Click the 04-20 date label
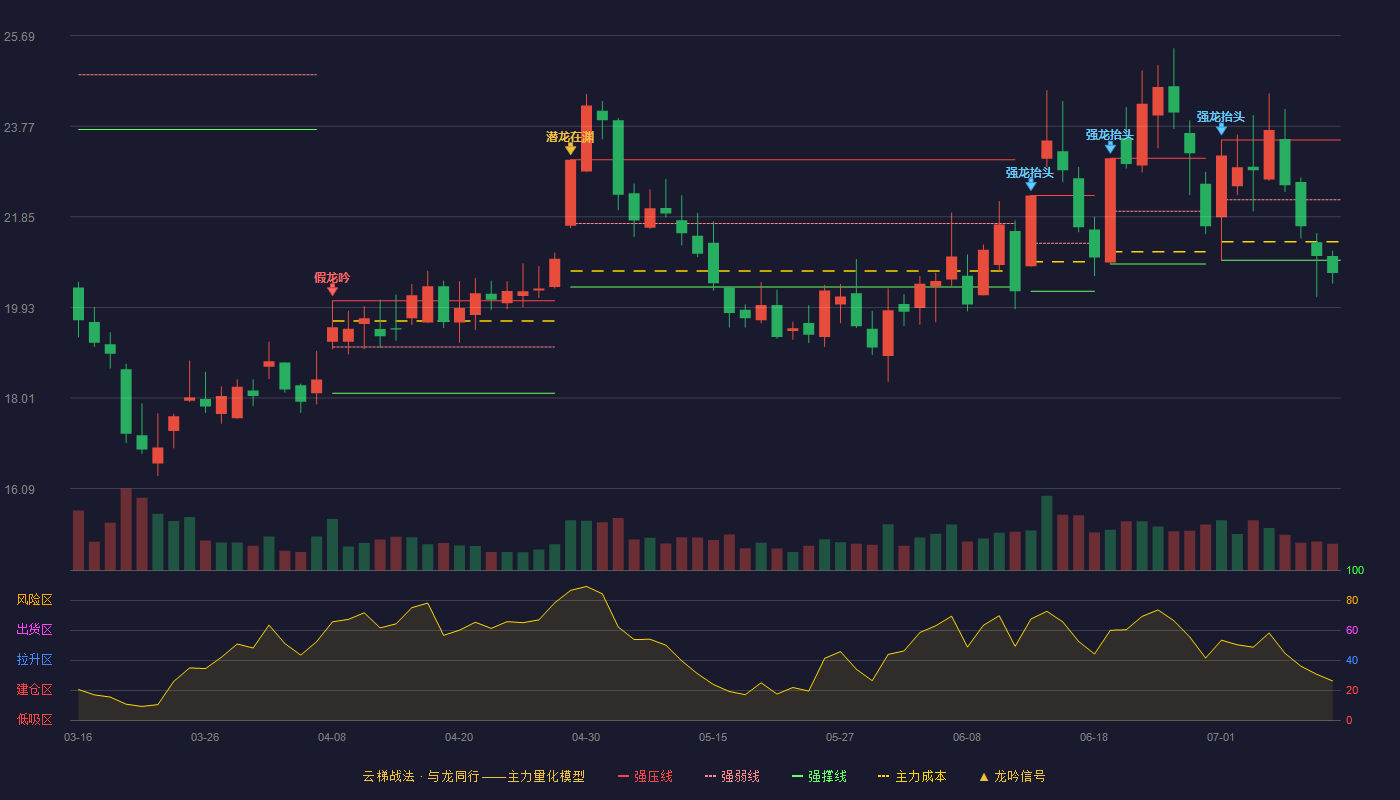This screenshot has height=800, width=1400. tap(459, 737)
